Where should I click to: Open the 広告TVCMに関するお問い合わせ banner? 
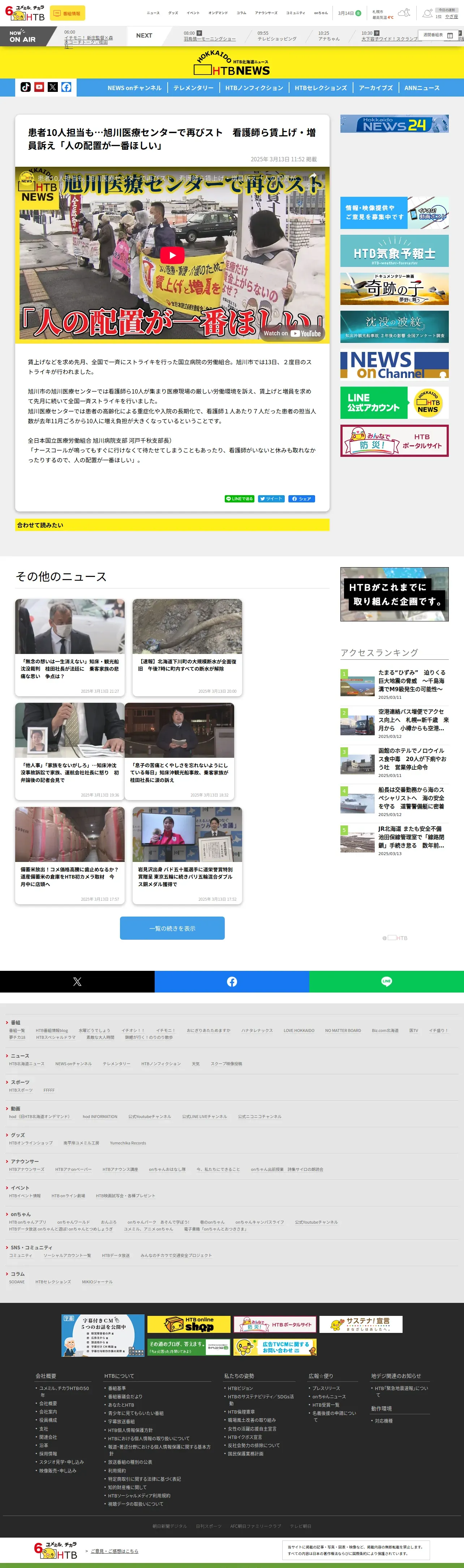(x=275, y=1347)
